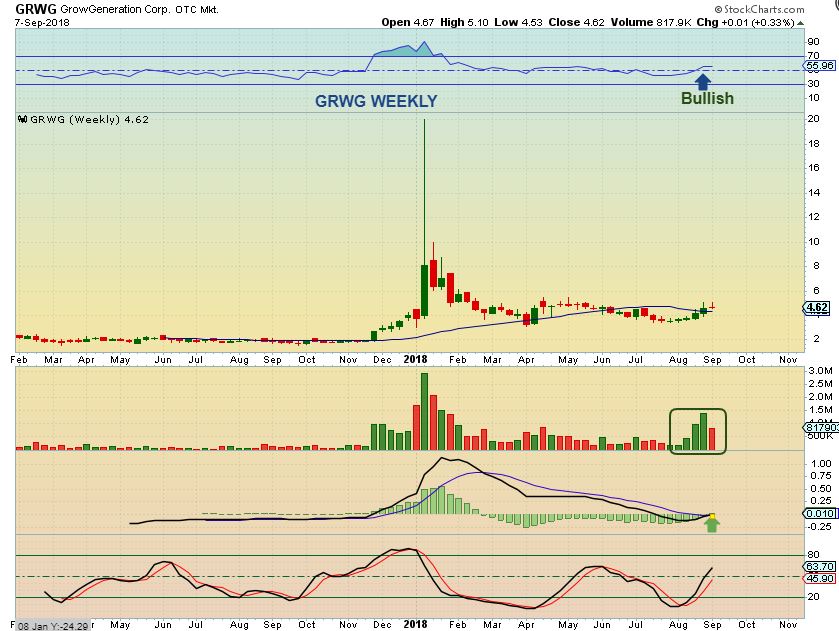Click the 45.90 stochastic value tag
This screenshot has height=631, width=839.
point(820,579)
